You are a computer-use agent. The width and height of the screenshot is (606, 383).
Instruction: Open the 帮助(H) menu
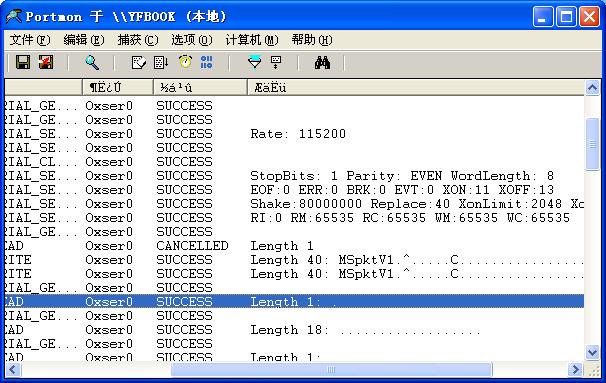(312, 40)
